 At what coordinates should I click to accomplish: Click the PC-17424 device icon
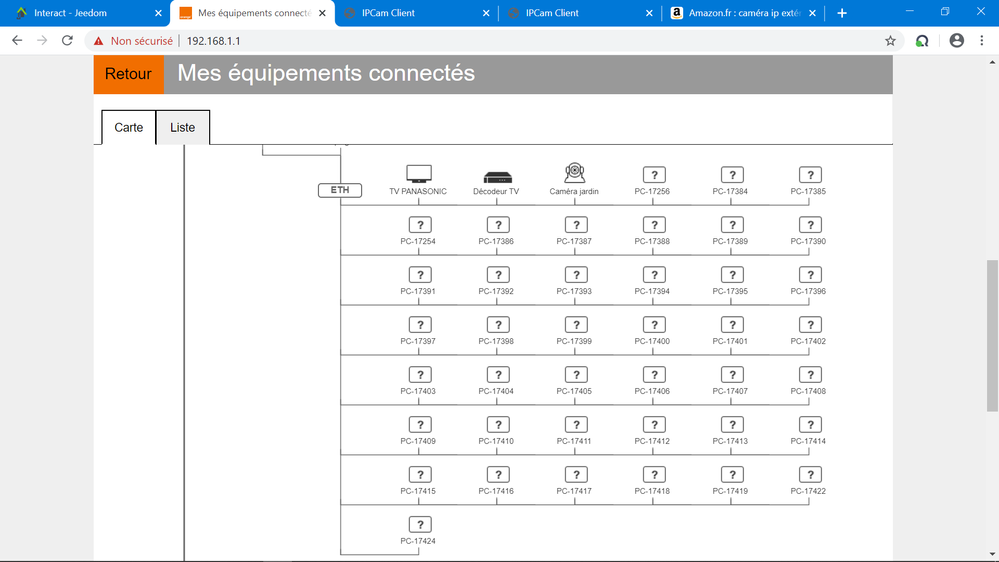point(420,524)
